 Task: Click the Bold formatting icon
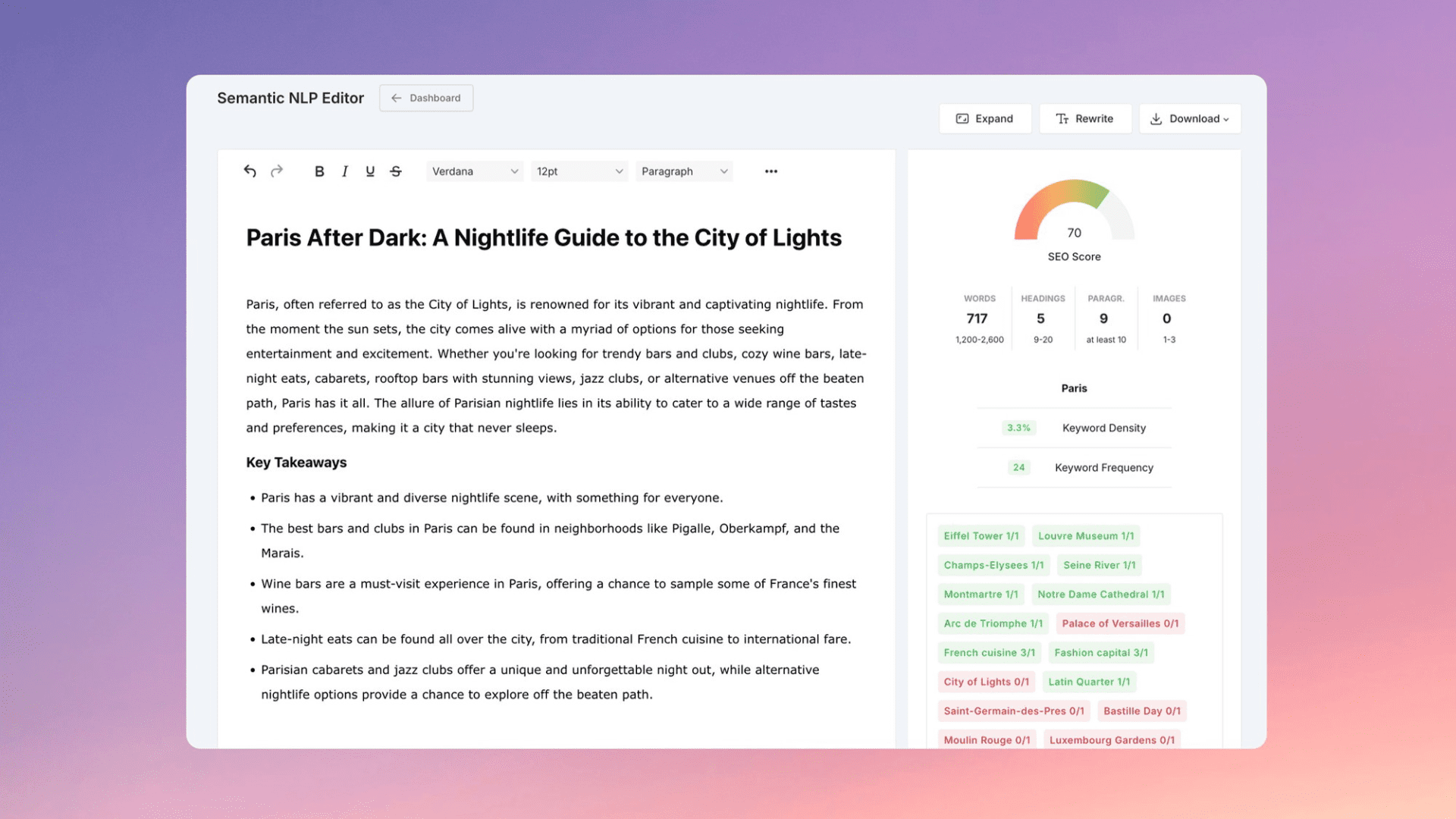click(x=319, y=171)
